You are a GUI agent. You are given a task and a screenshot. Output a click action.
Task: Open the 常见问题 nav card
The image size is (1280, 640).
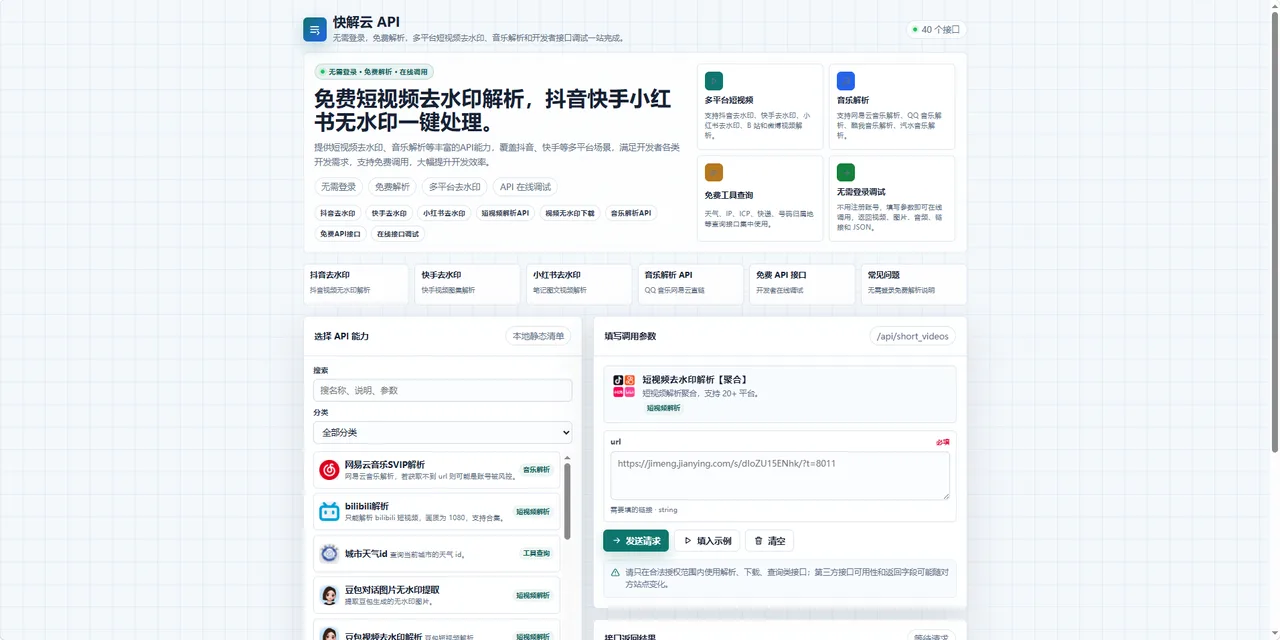914,284
